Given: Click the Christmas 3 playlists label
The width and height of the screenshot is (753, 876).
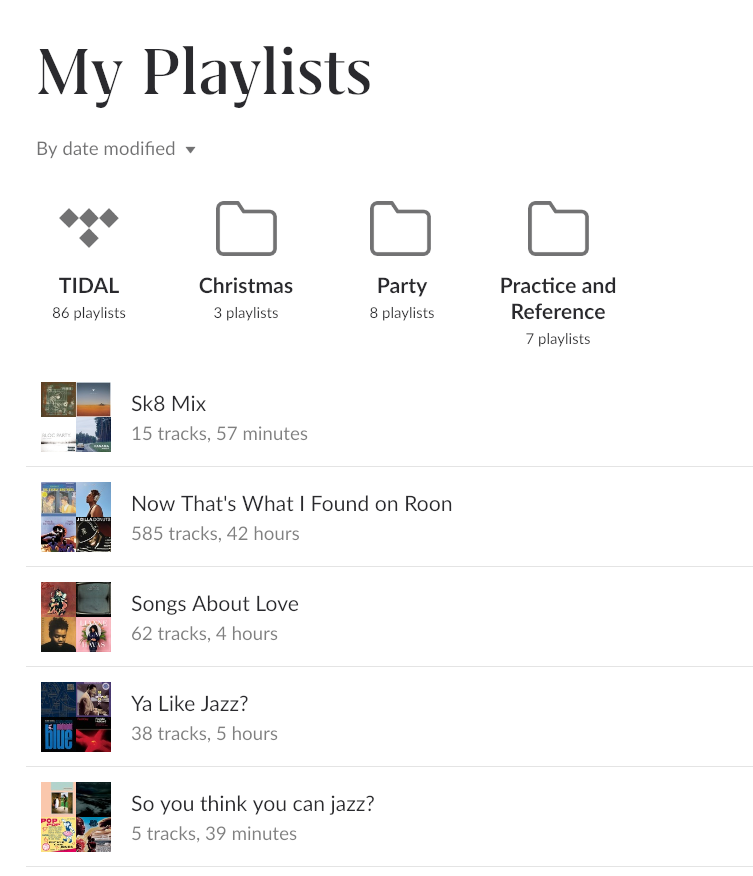Looking at the screenshot, I should [x=246, y=313].
